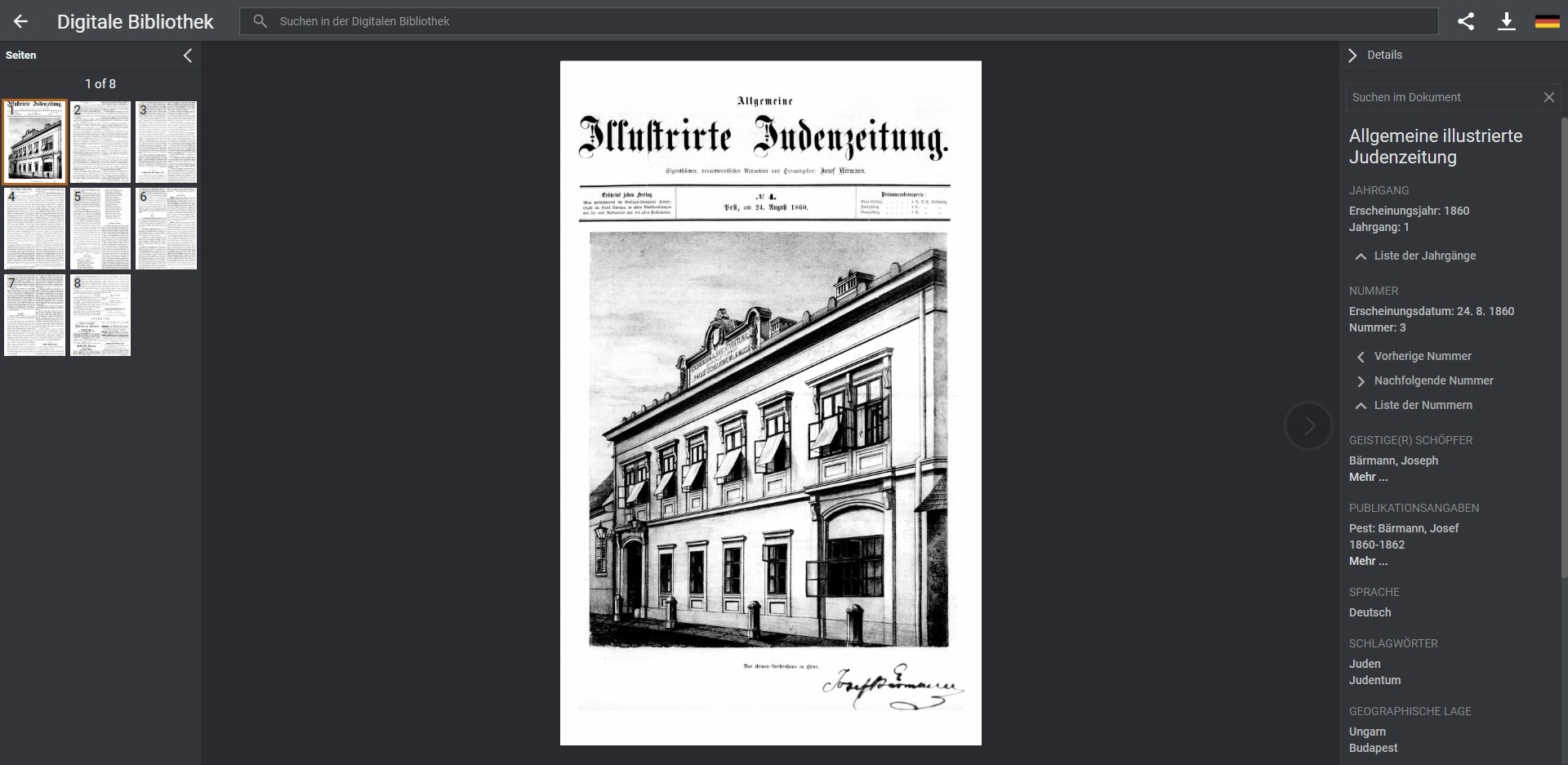Show Mehr under Geistige(r) Schöpfer

1368,477
